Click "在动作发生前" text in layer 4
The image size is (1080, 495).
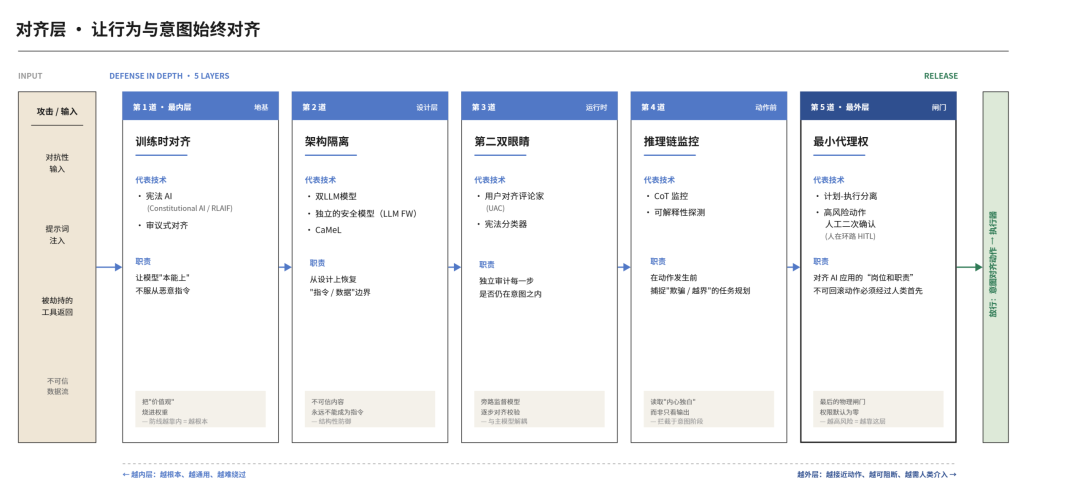(x=673, y=277)
